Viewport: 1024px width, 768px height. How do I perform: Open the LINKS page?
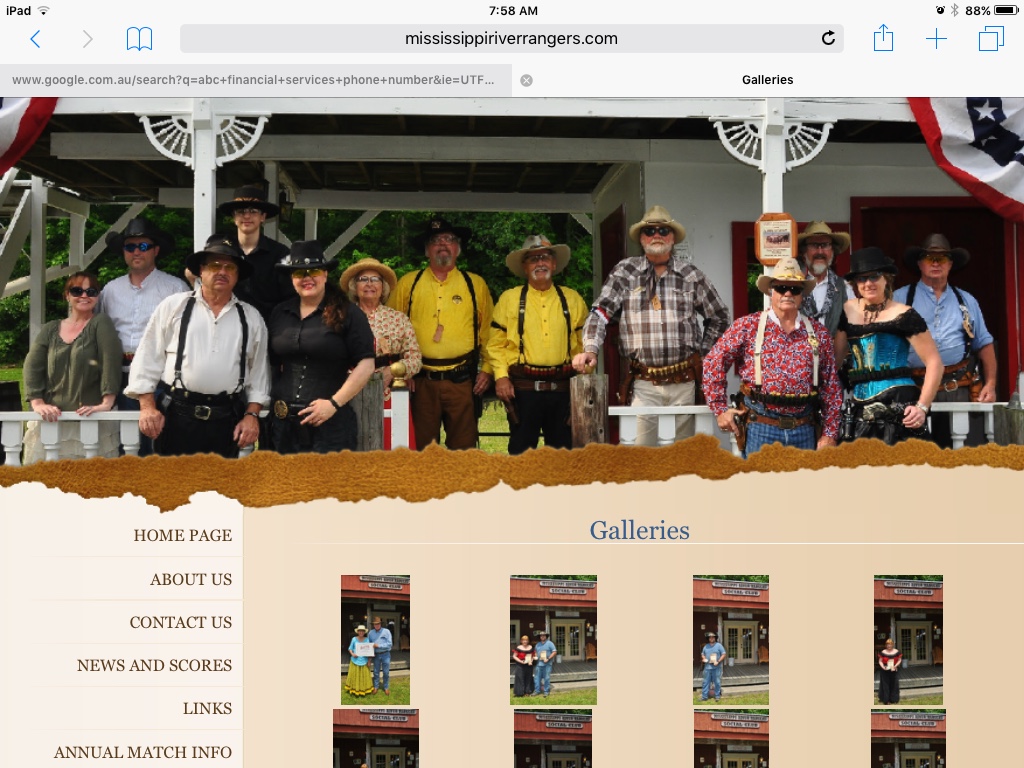coord(207,708)
